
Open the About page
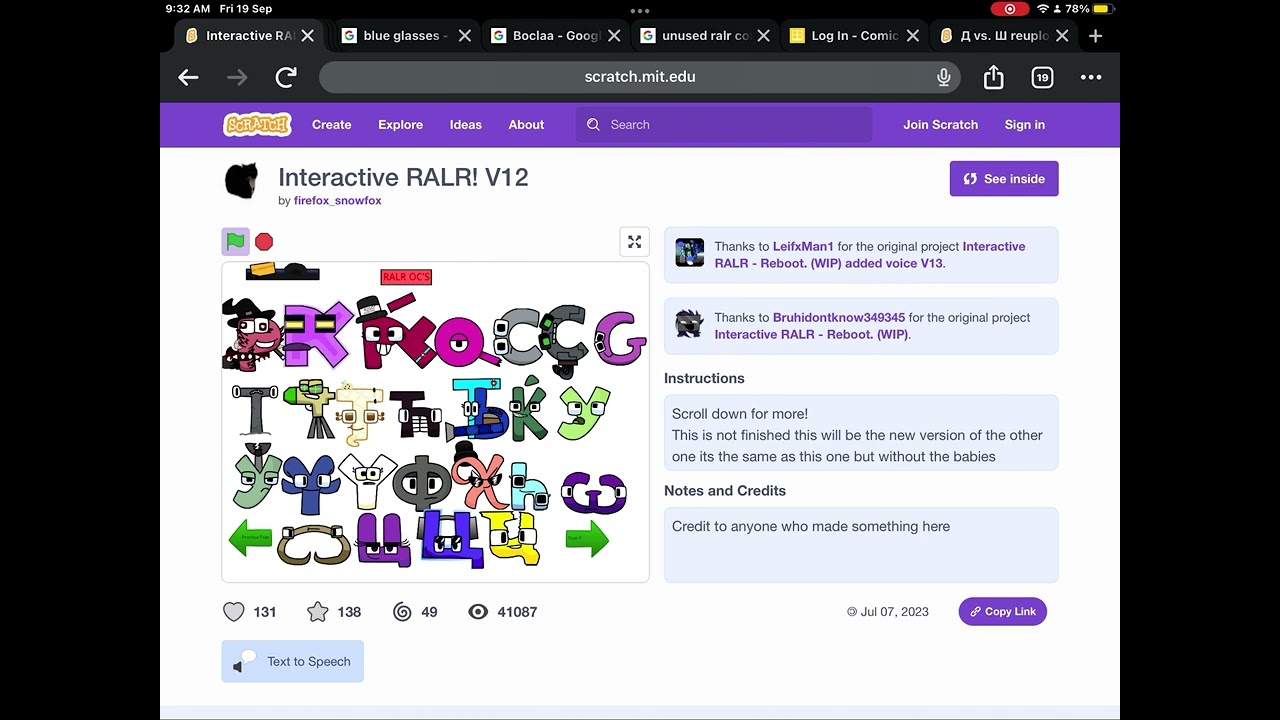[526, 125]
